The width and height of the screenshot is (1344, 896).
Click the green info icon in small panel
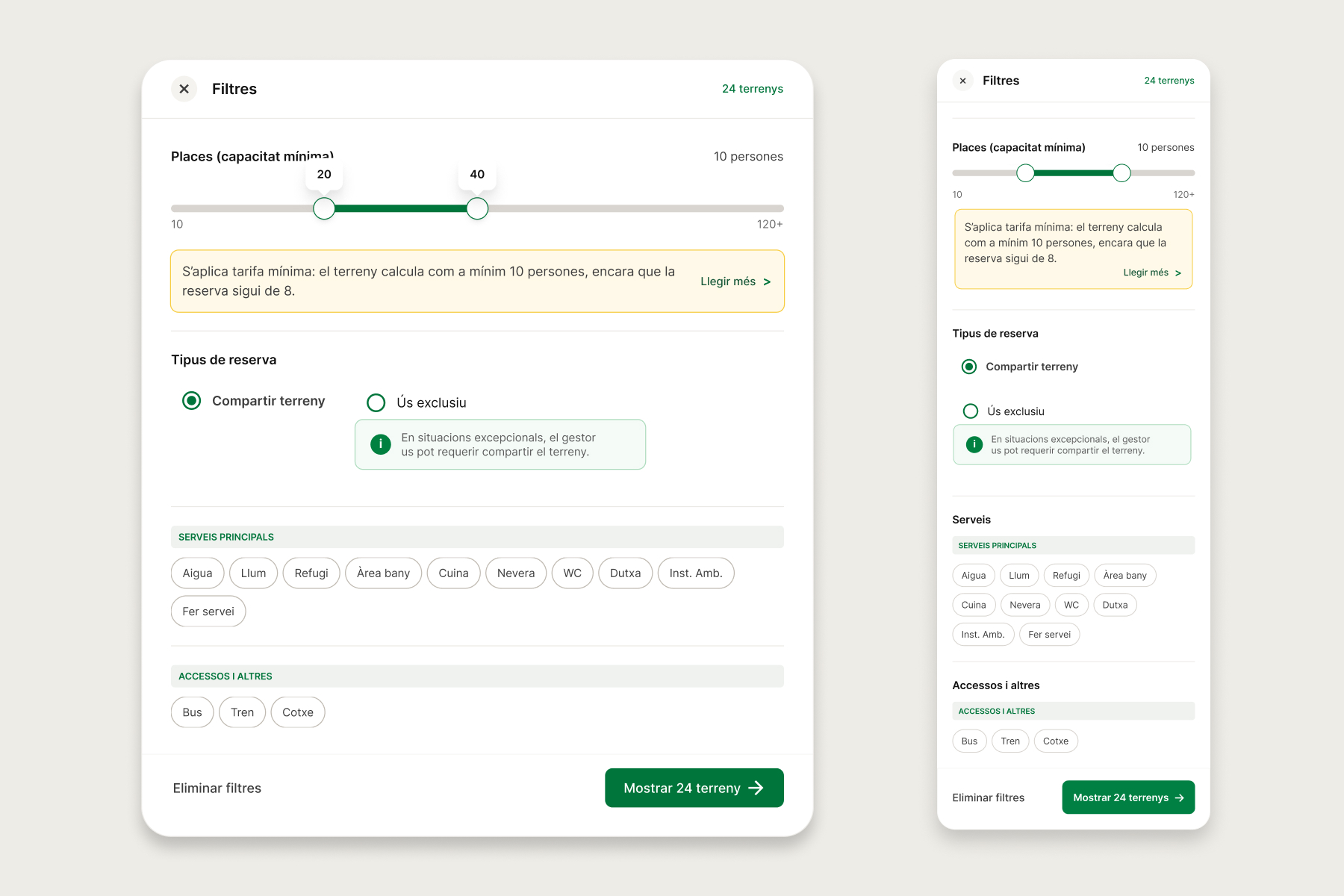click(x=974, y=444)
